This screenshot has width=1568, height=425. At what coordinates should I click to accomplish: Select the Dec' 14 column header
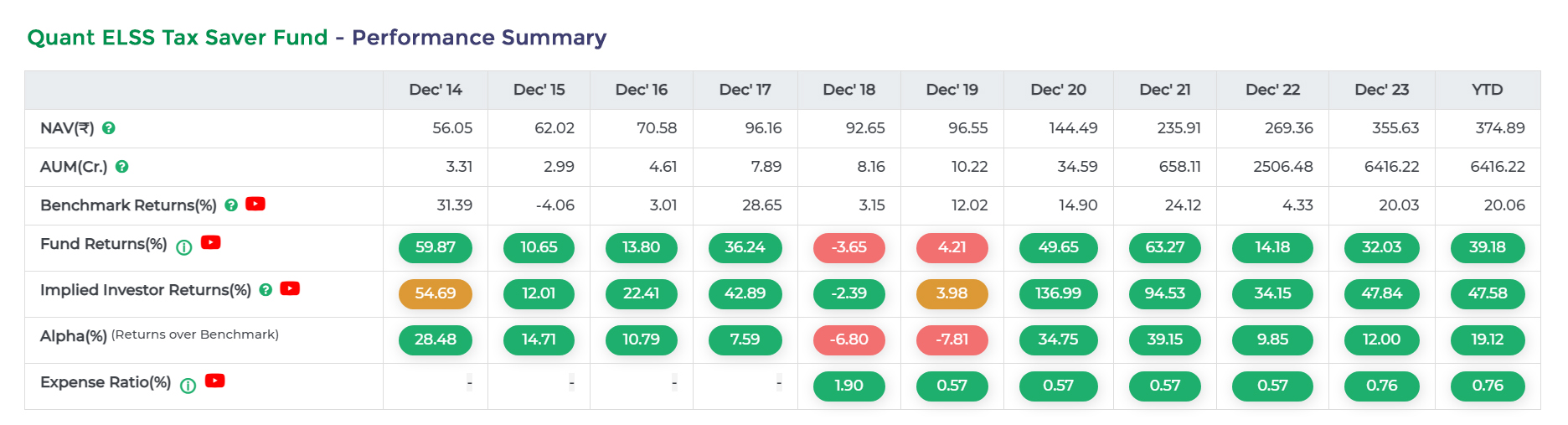tap(435, 90)
